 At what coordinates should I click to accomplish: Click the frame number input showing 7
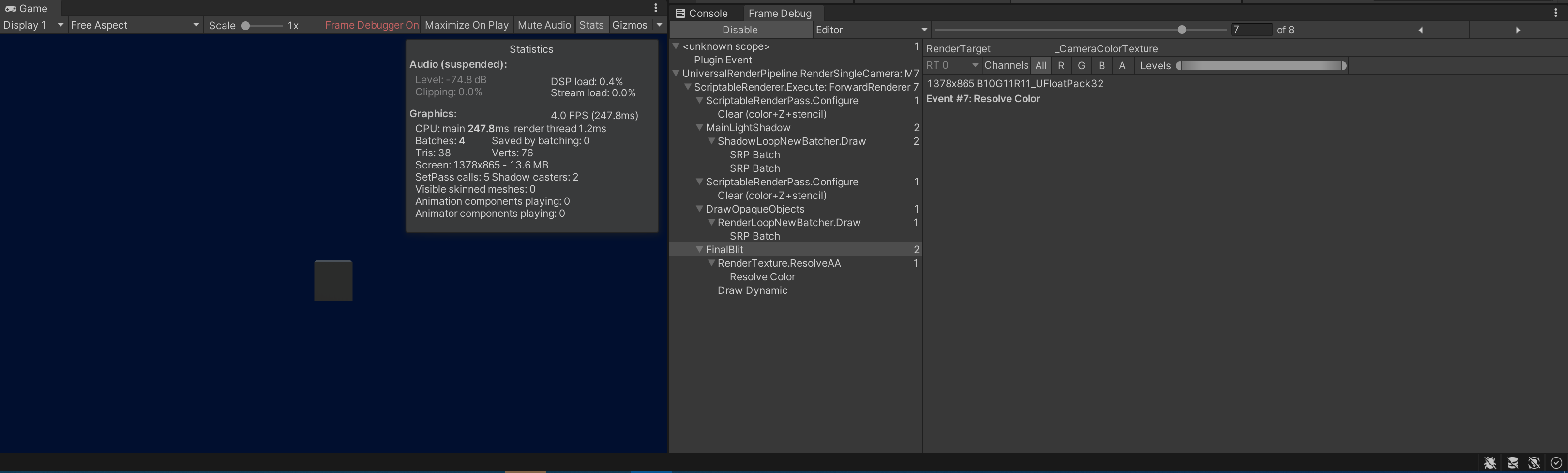pos(1251,29)
